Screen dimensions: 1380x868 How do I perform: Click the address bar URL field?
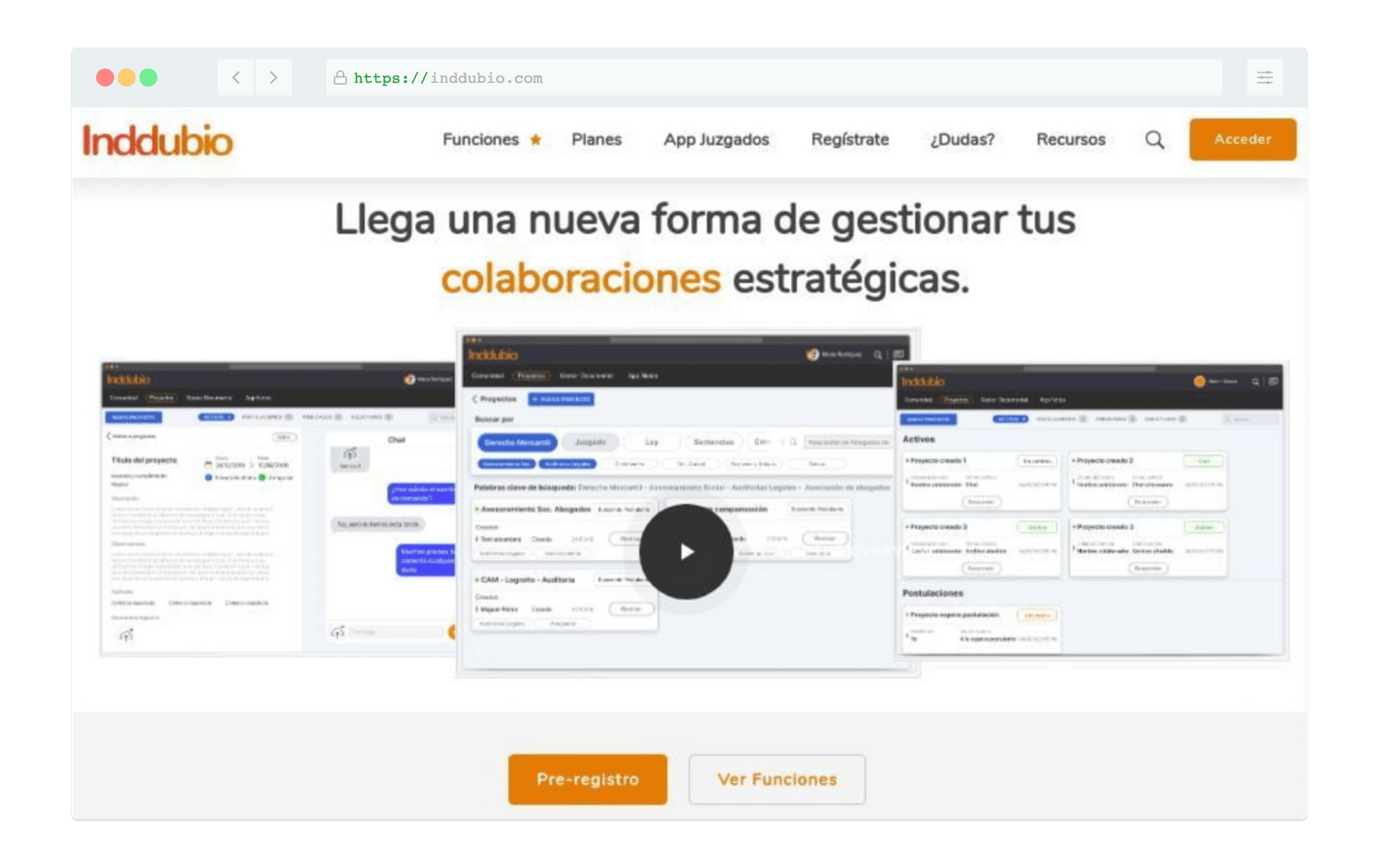click(x=774, y=78)
